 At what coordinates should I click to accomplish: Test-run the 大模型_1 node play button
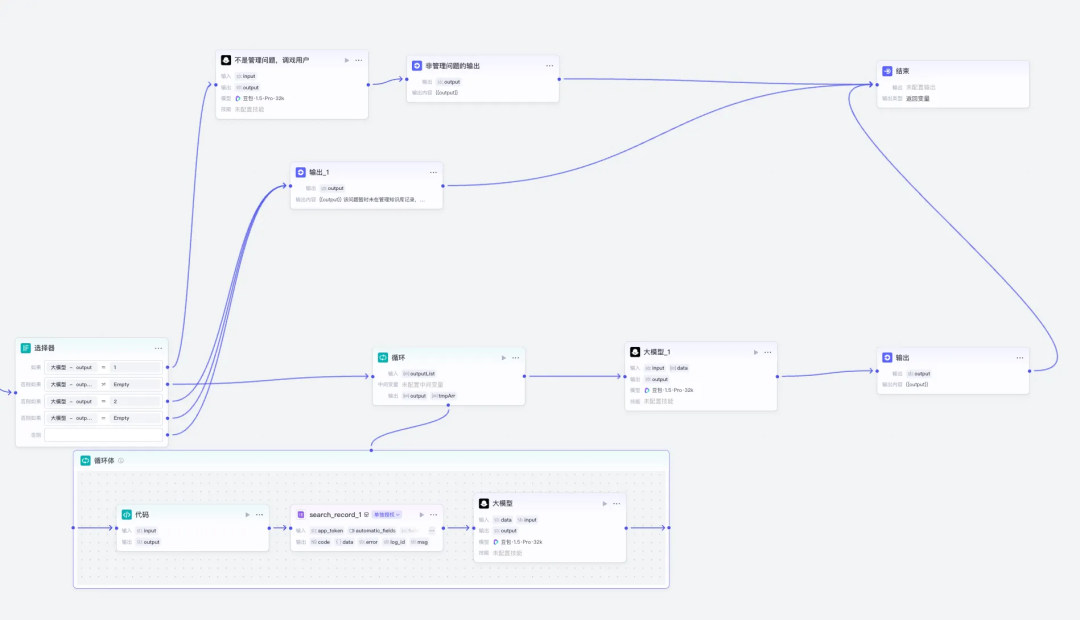756,352
